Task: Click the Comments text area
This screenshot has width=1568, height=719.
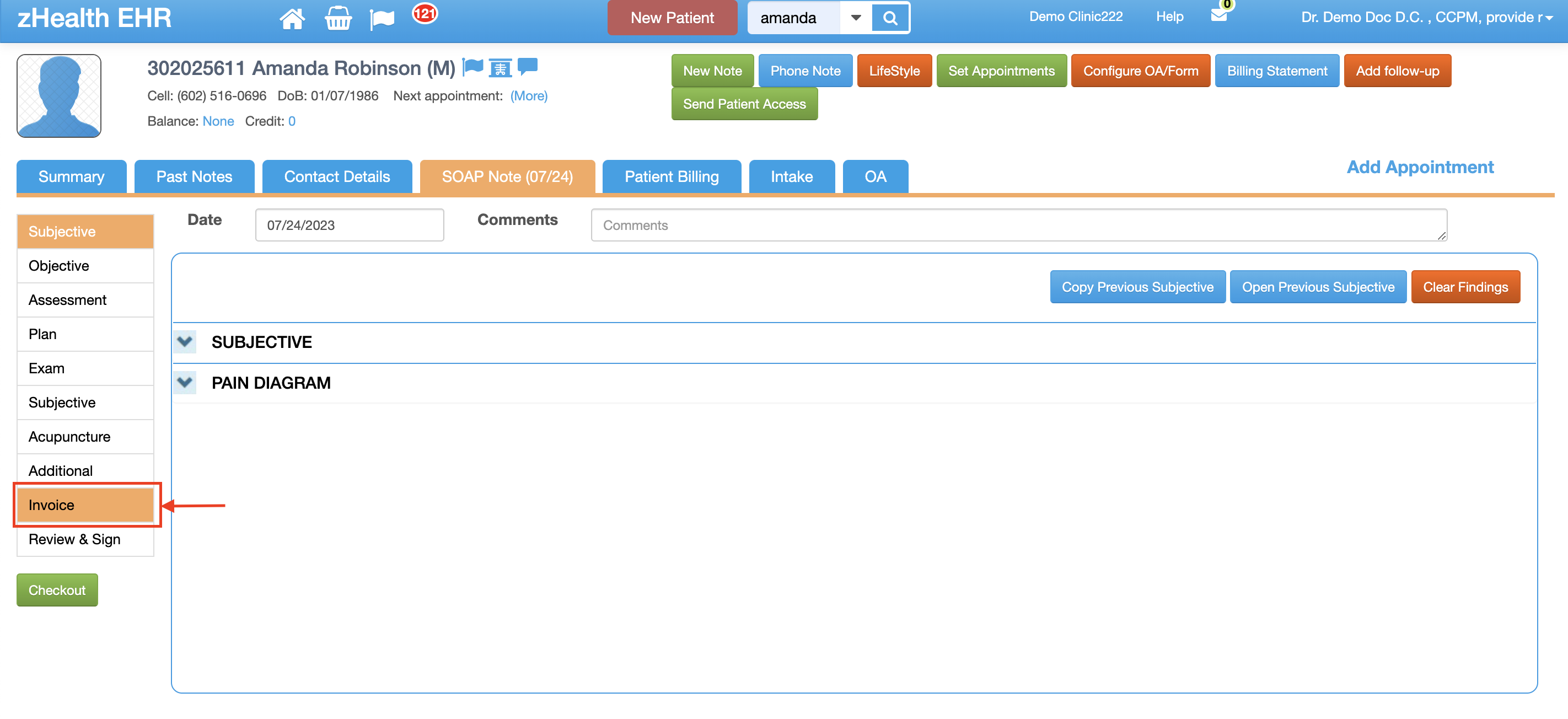Action: tap(1019, 224)
